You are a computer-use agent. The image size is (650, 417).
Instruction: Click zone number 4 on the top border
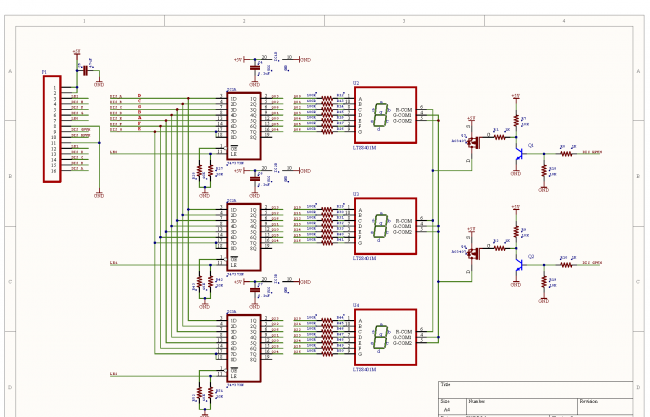[x=564, y=21]
